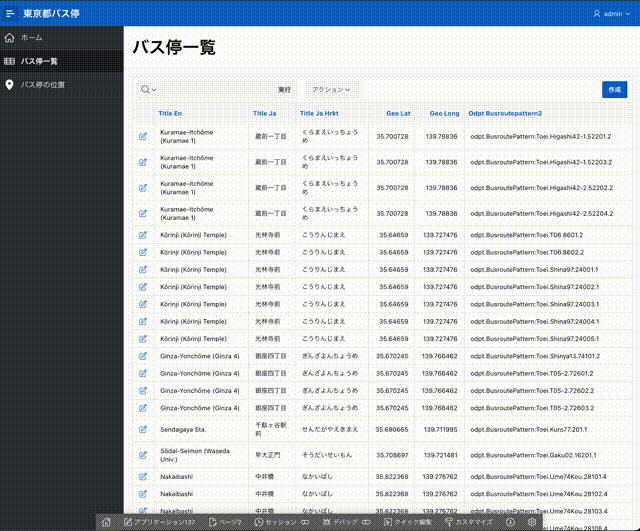
Task: Edit the Ginza row with T05-2.72601.2
Action: [x=143, y=373]
